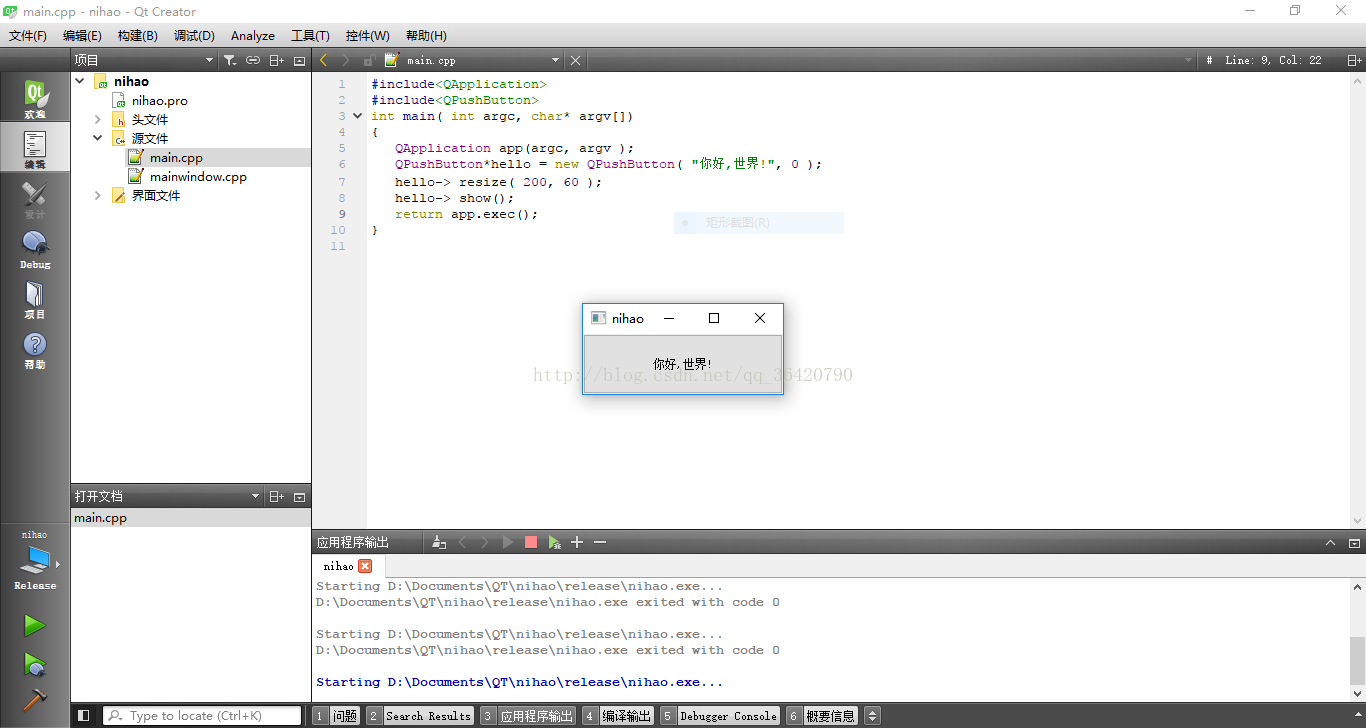The image size is (1366, 728).
Task: Close the nihao output tab
Action: coord(365,566)
